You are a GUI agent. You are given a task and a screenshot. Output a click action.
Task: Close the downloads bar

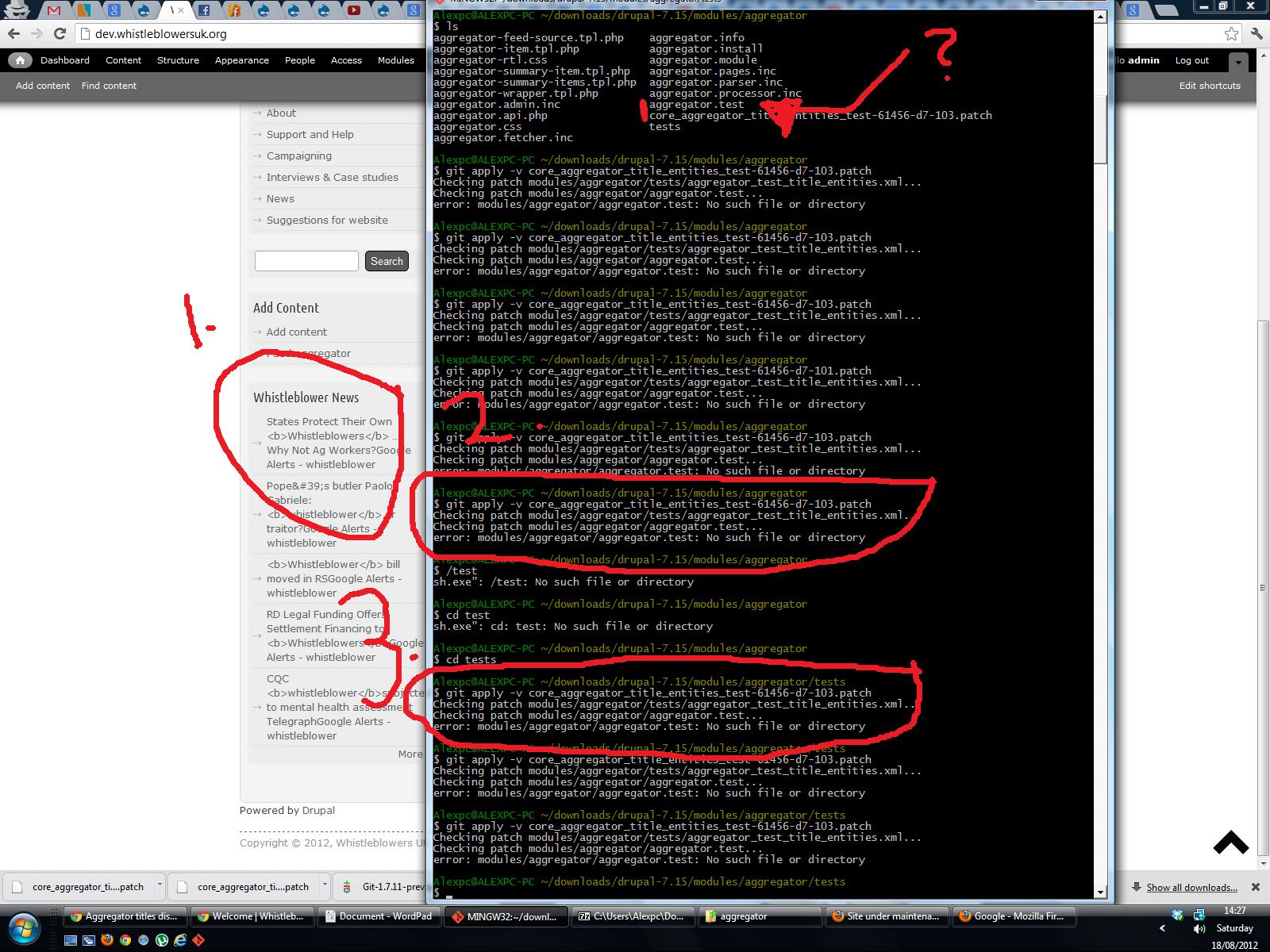pos(1256,887)
